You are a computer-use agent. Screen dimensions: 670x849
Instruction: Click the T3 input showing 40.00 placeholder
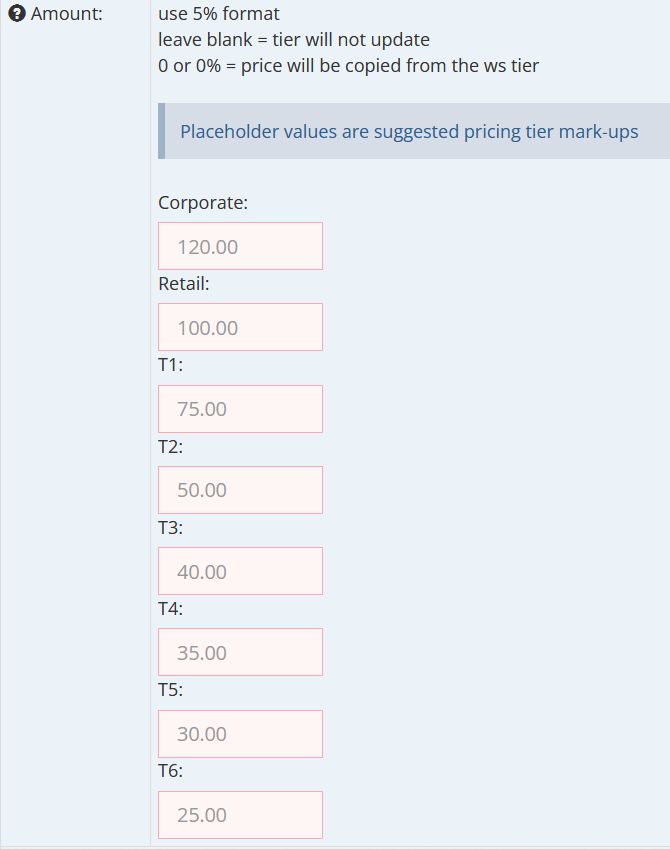point(240,571)
